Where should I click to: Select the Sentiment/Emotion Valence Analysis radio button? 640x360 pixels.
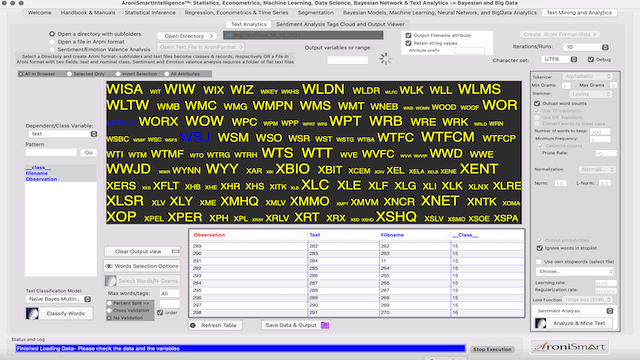pos(52,49)
